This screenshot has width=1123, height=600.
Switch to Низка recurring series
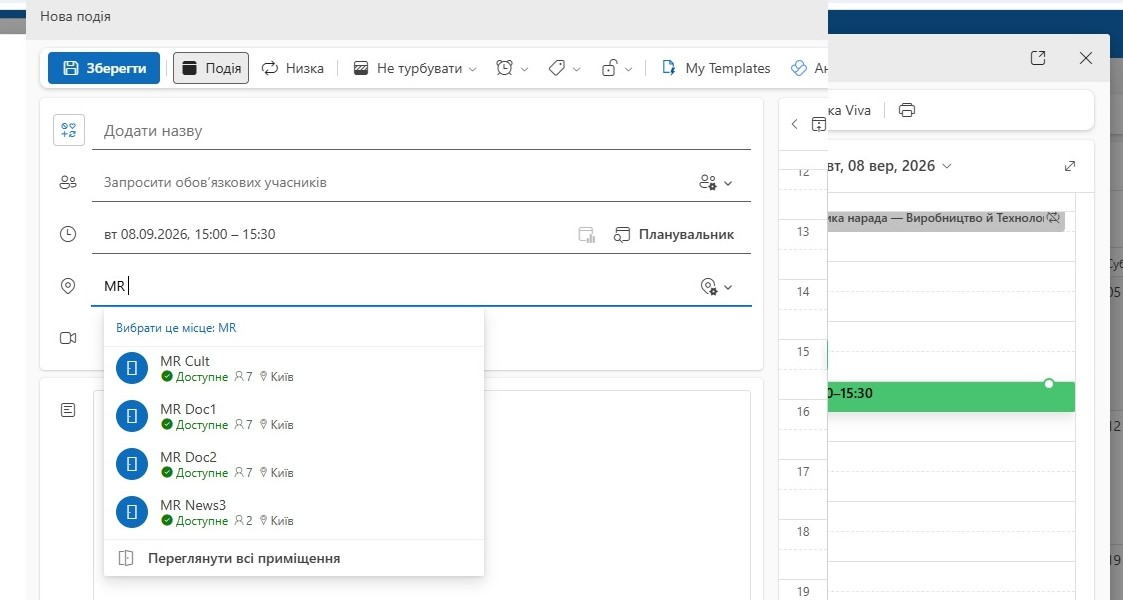[293, 68]
